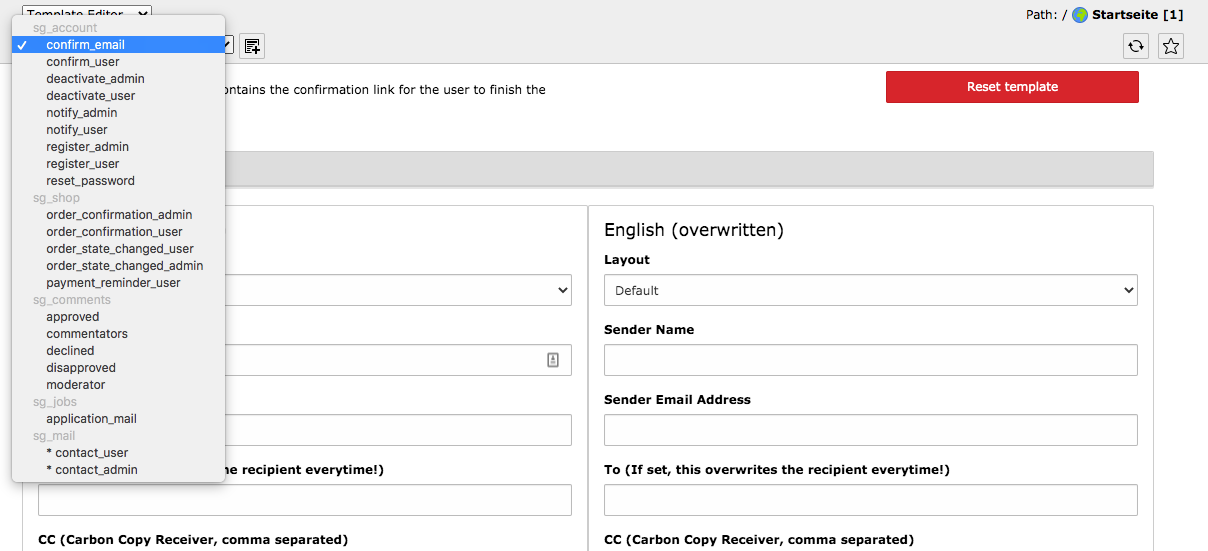Viewport: 1208px width, 551px height.
Task: Click the English Sender Name input field
Action: click(871, 360)
